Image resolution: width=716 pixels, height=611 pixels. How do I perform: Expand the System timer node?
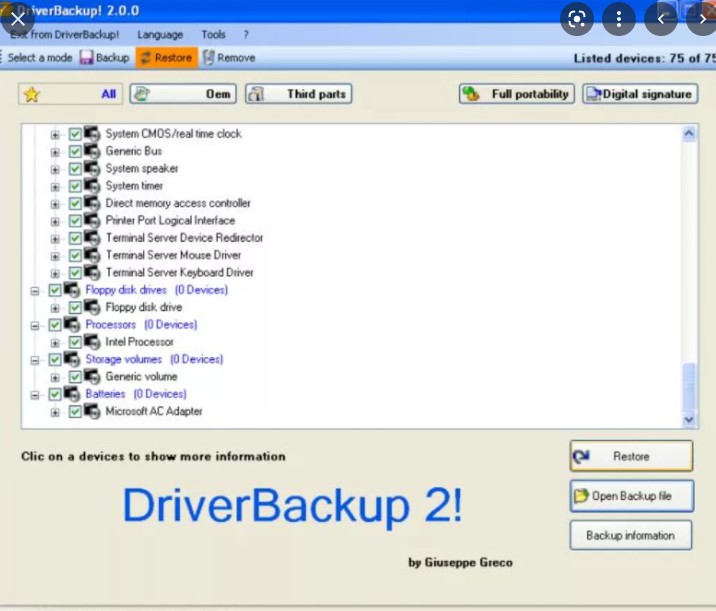pyautogui.click(x=55, y=187)
